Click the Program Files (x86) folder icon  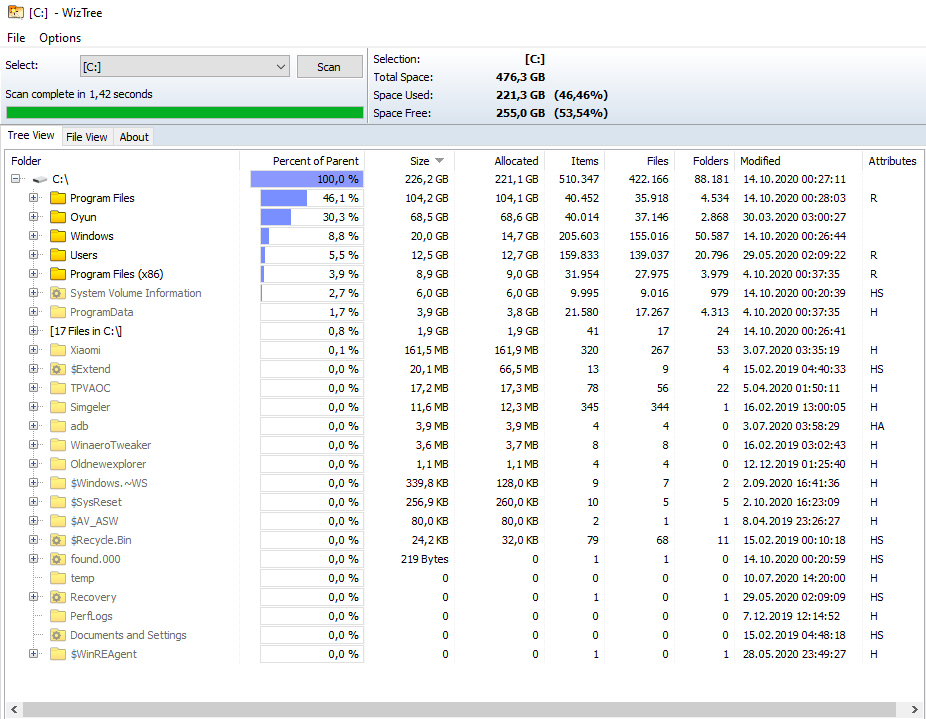(x=57, y=274)
